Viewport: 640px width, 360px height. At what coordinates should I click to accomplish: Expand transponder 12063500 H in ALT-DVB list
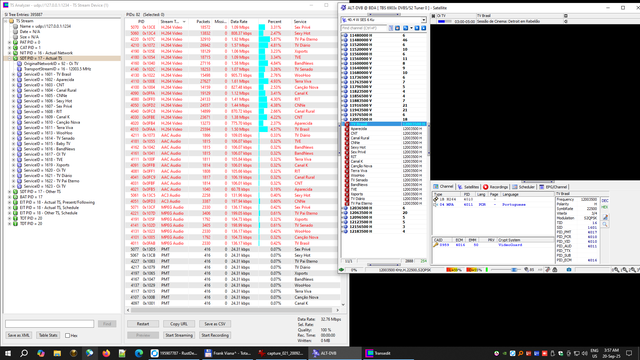click(342, 213)
